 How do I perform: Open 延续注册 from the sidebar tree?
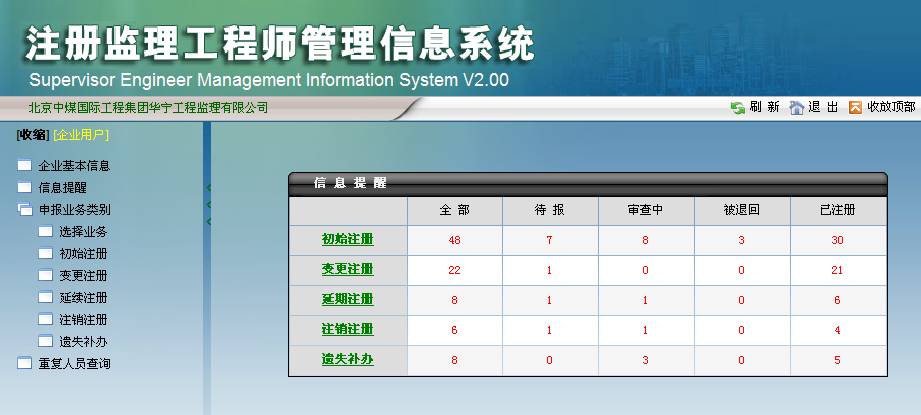pyautogui.click(x=83, y=298)
